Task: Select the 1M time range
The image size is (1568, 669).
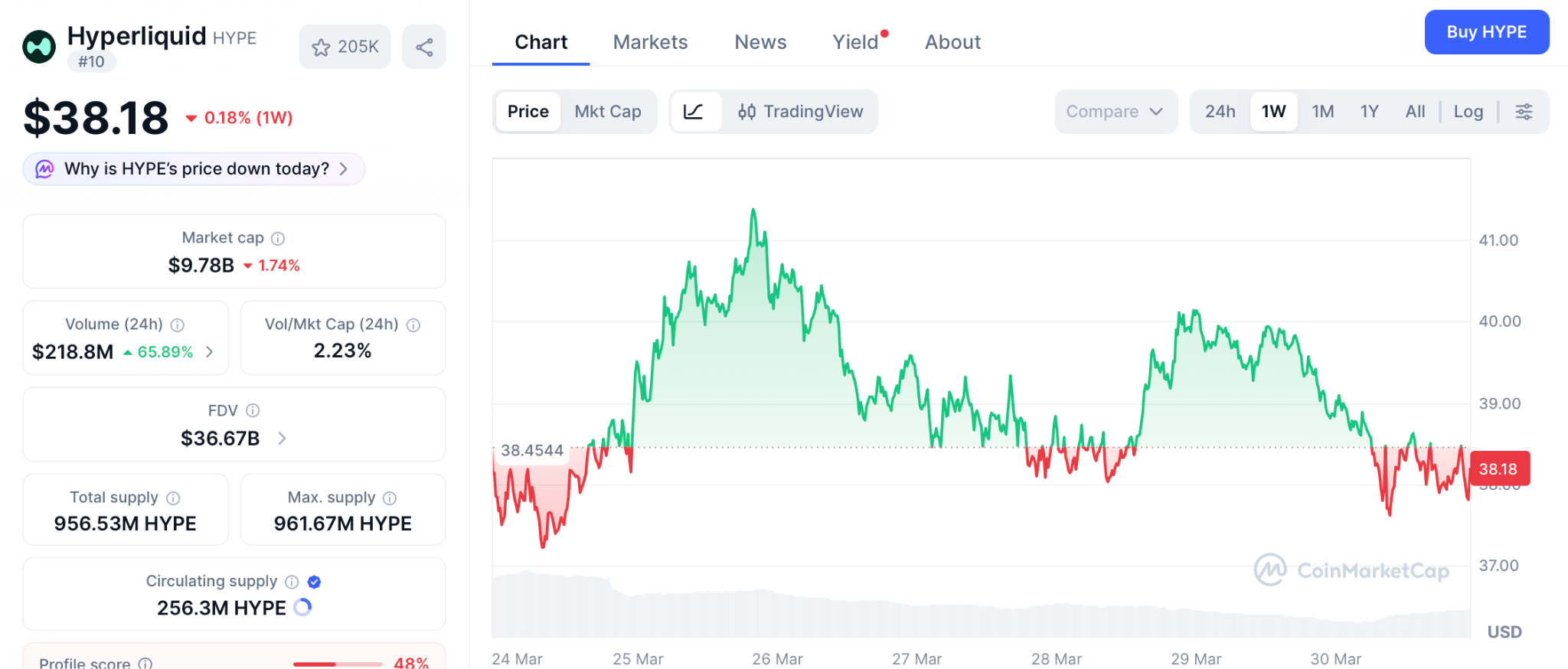Action: pyautogui.click(x=1322, y=112)
